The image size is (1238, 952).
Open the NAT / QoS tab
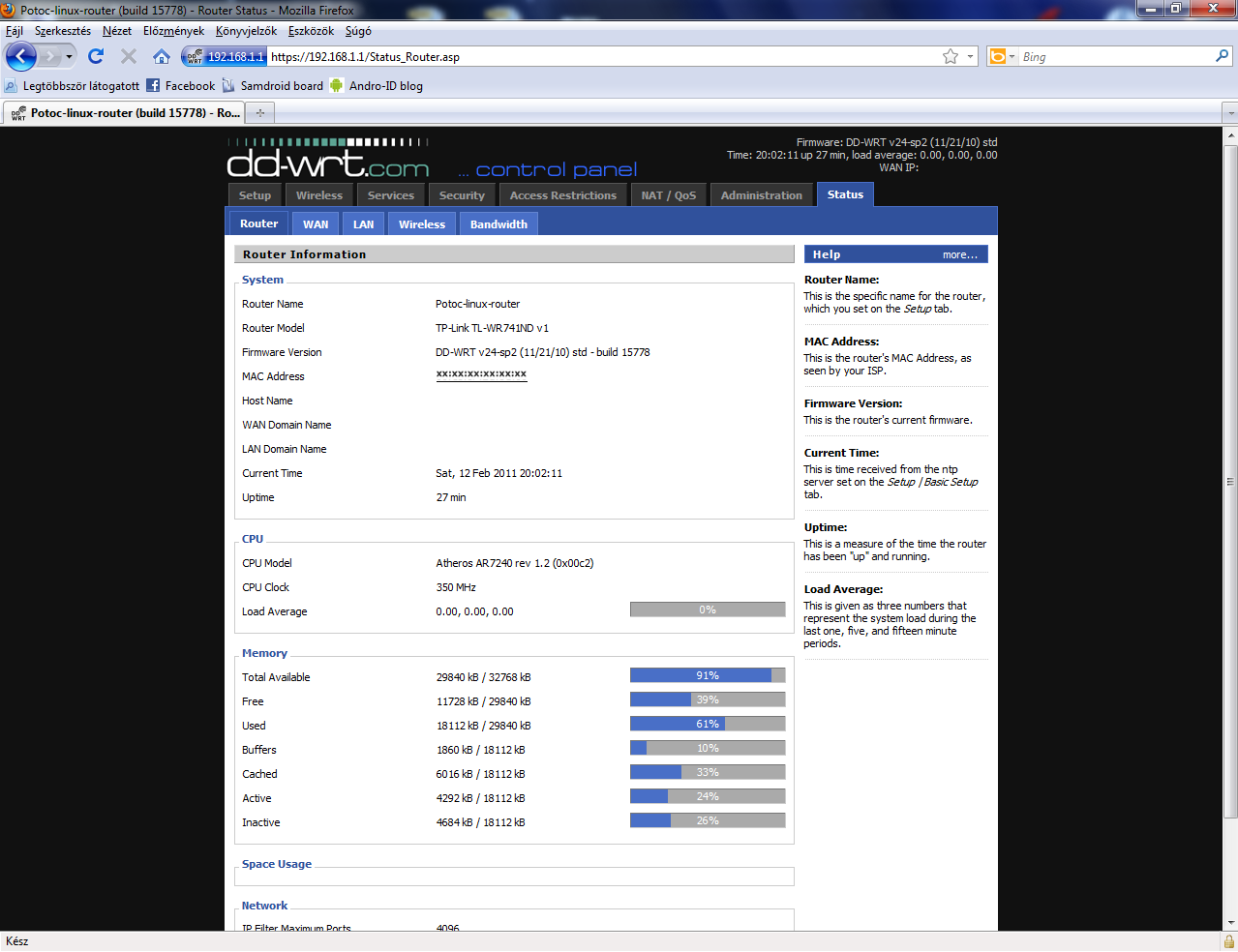click(x=669, y=195)
